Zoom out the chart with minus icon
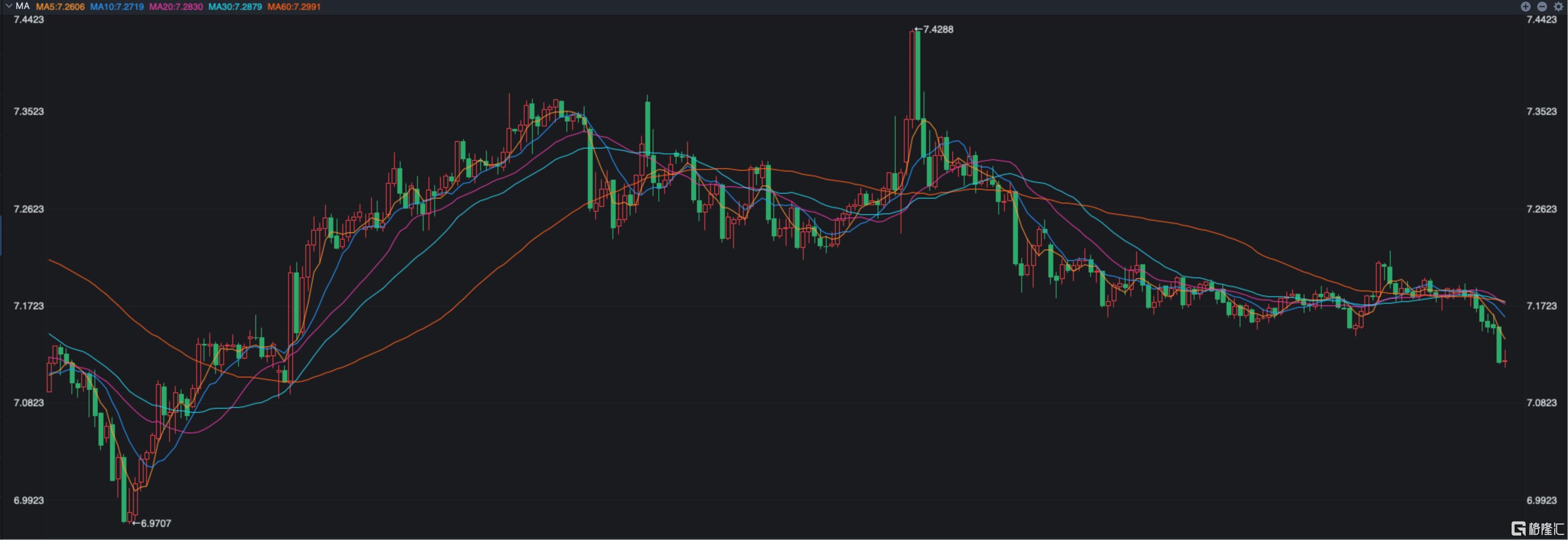The image size is (1568, 540). 1542,7
